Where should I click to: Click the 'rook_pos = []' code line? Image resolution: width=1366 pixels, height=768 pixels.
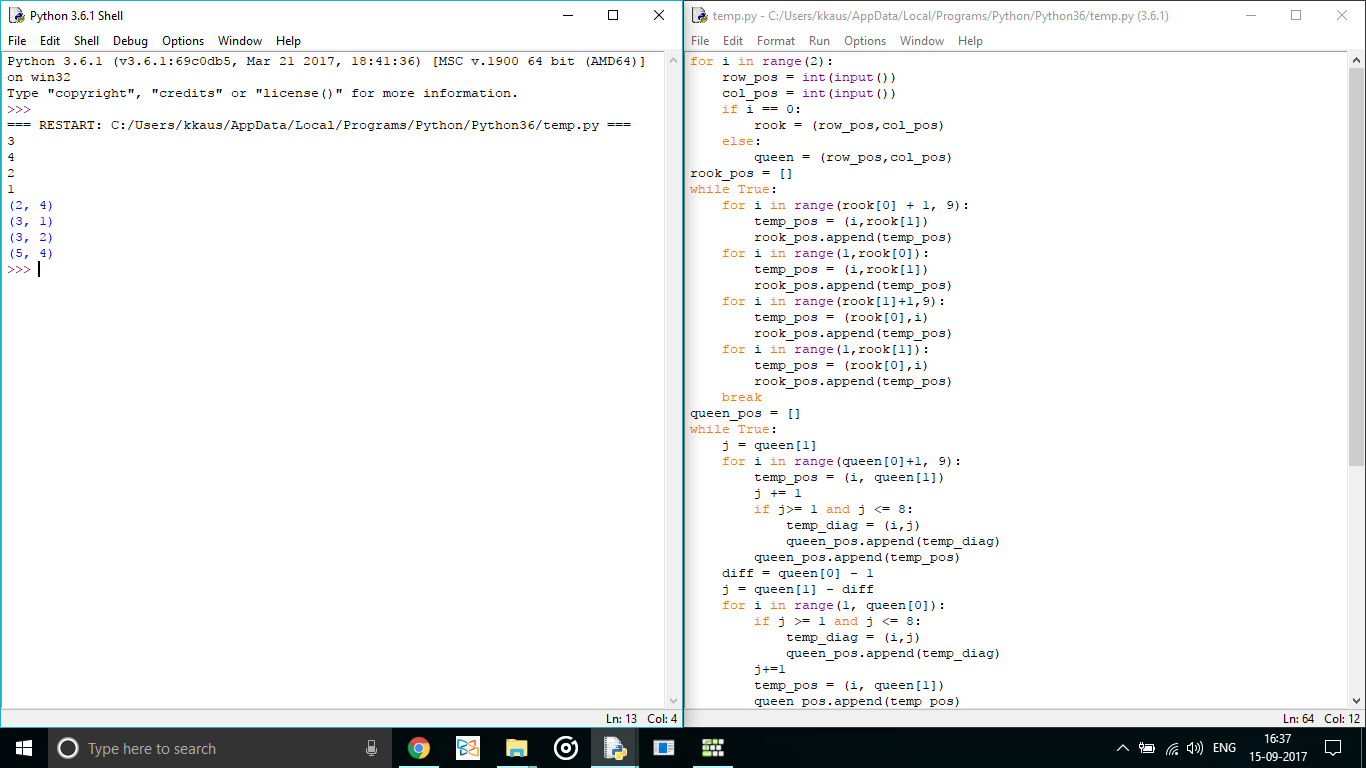pos(741,173)
